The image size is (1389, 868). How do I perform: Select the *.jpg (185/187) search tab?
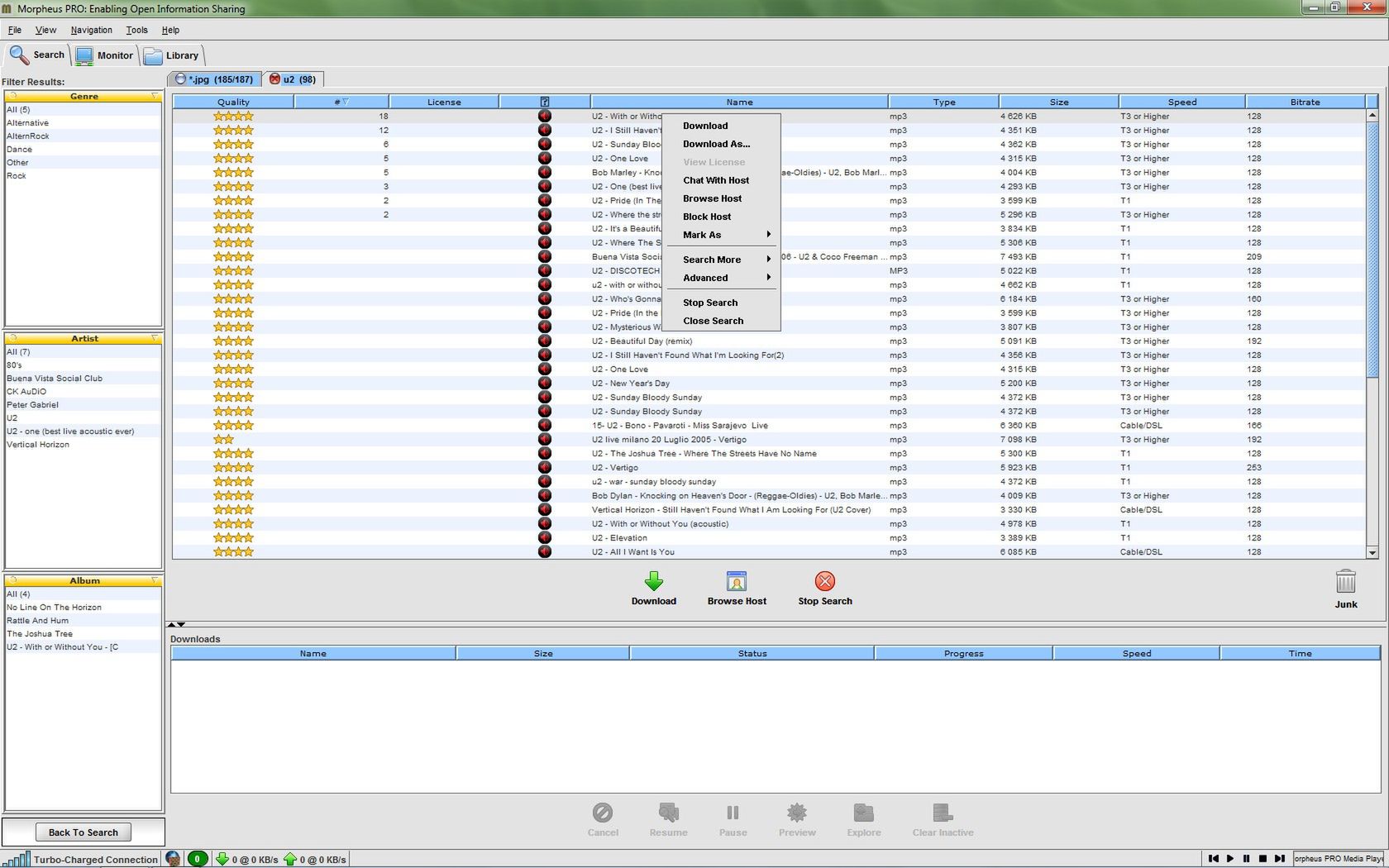(x=214, y=79)
